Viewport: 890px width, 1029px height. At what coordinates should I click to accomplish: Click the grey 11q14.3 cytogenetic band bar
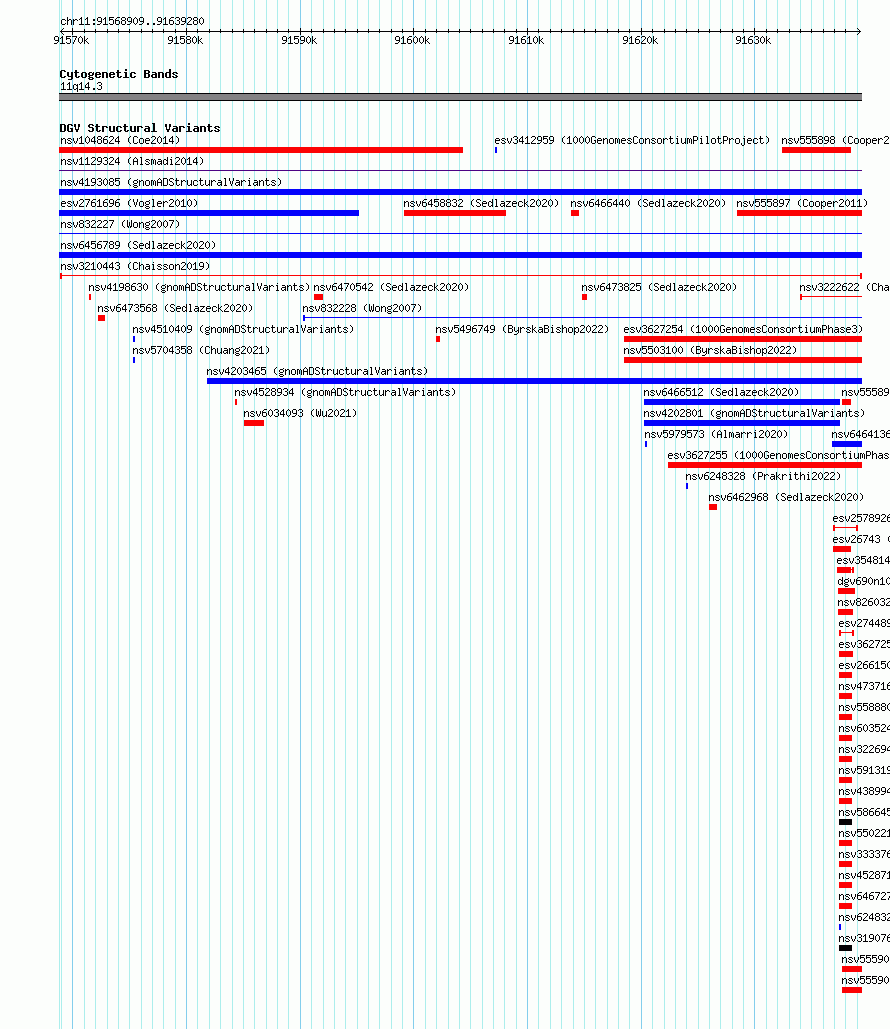coord(460,97)
